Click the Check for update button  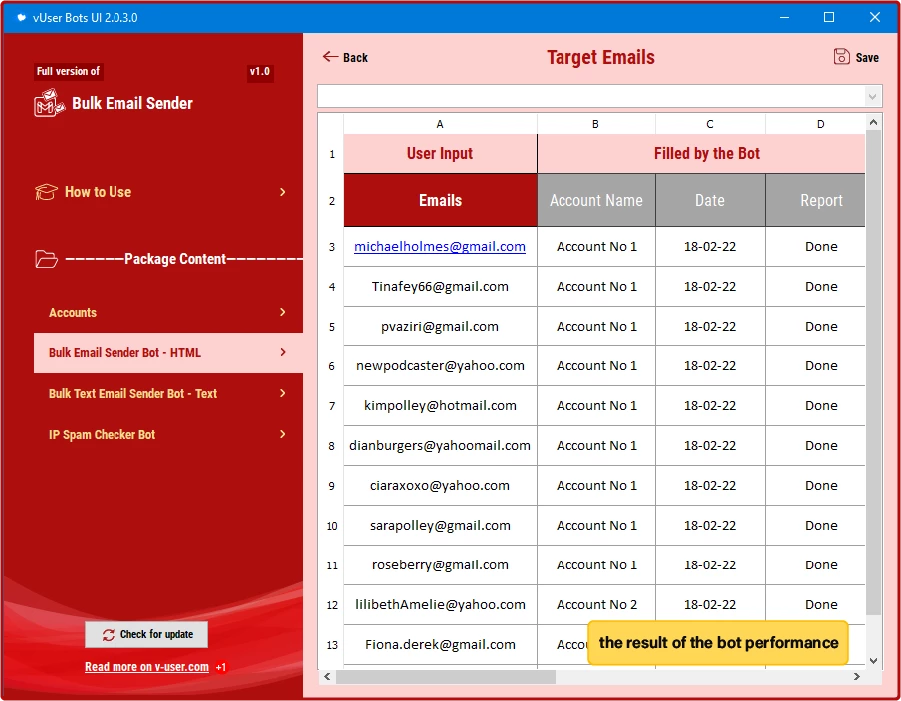point(147,634)
